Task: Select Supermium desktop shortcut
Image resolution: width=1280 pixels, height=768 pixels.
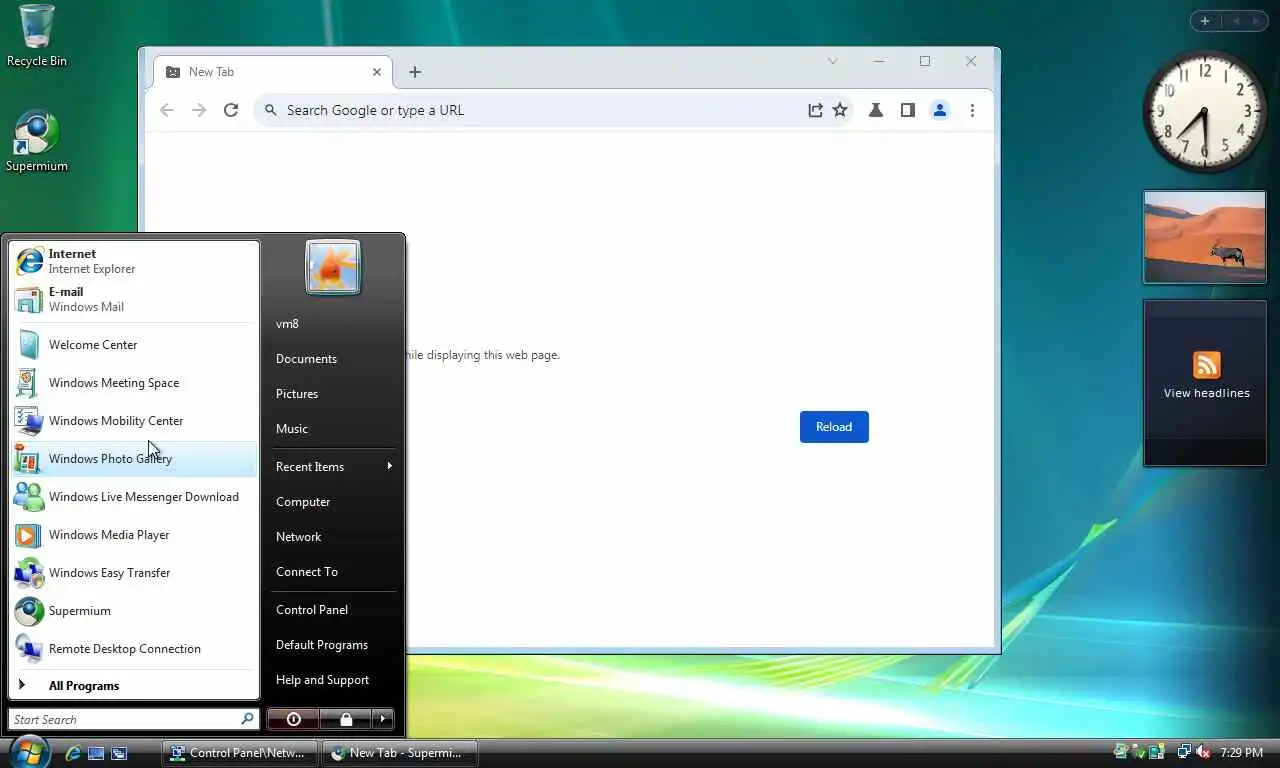Action: pyautogui.click(x=37, y=141)
